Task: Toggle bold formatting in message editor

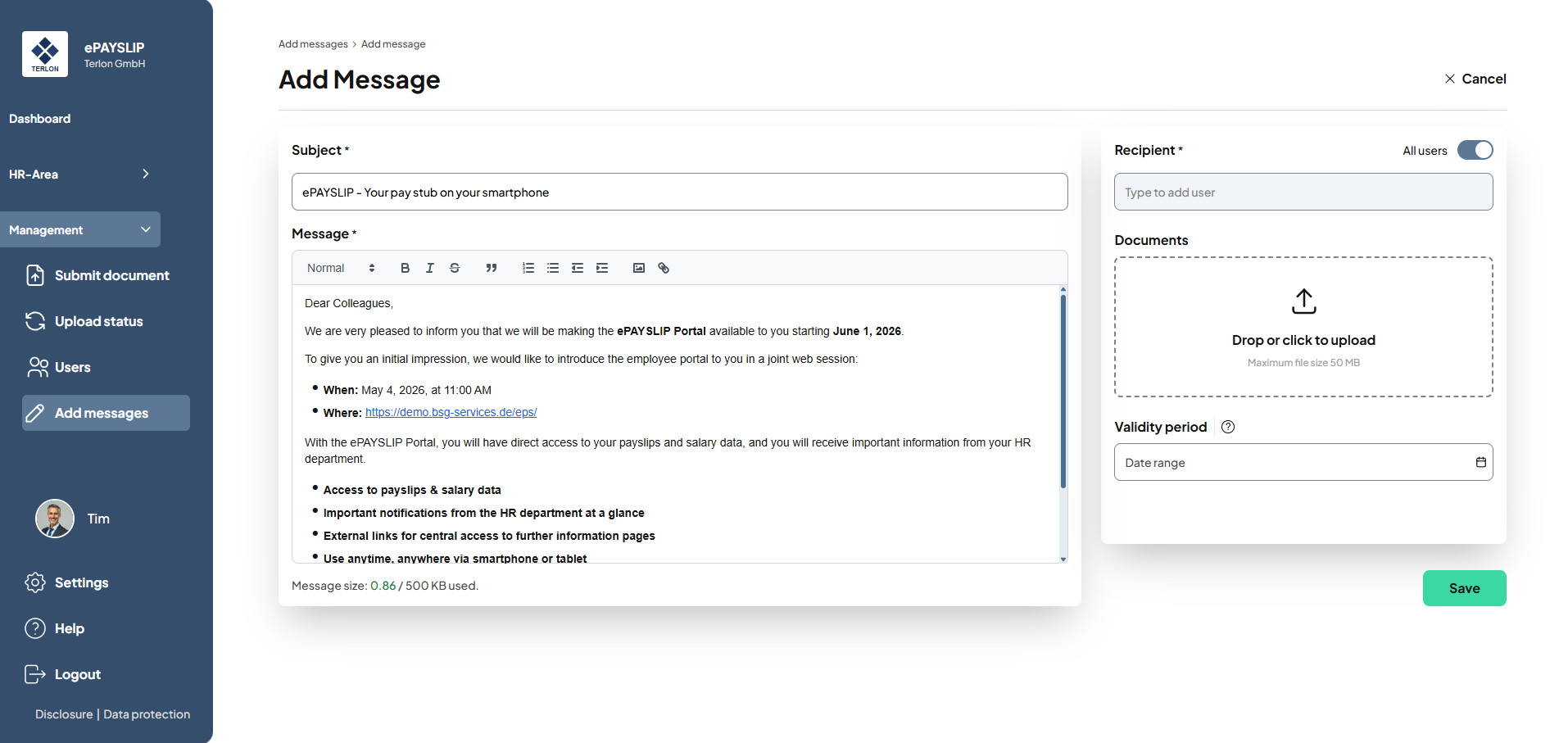Action: pyautogui.click(x=405, y=268)
